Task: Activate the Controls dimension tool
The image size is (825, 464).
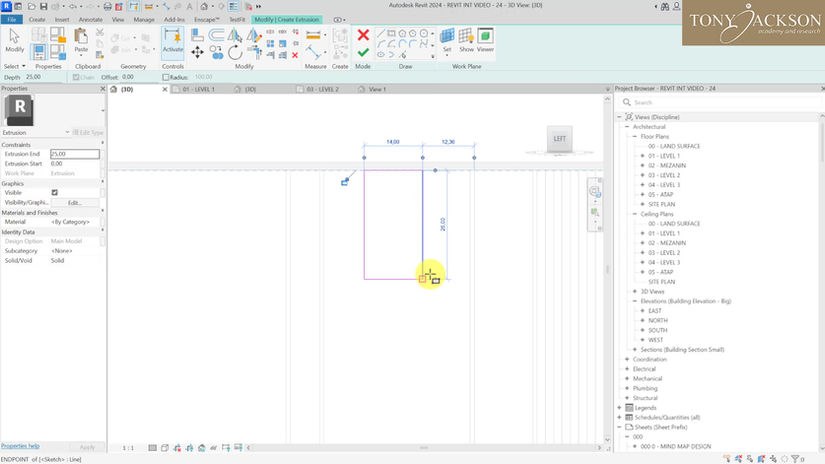Action: tap(173, 41)
